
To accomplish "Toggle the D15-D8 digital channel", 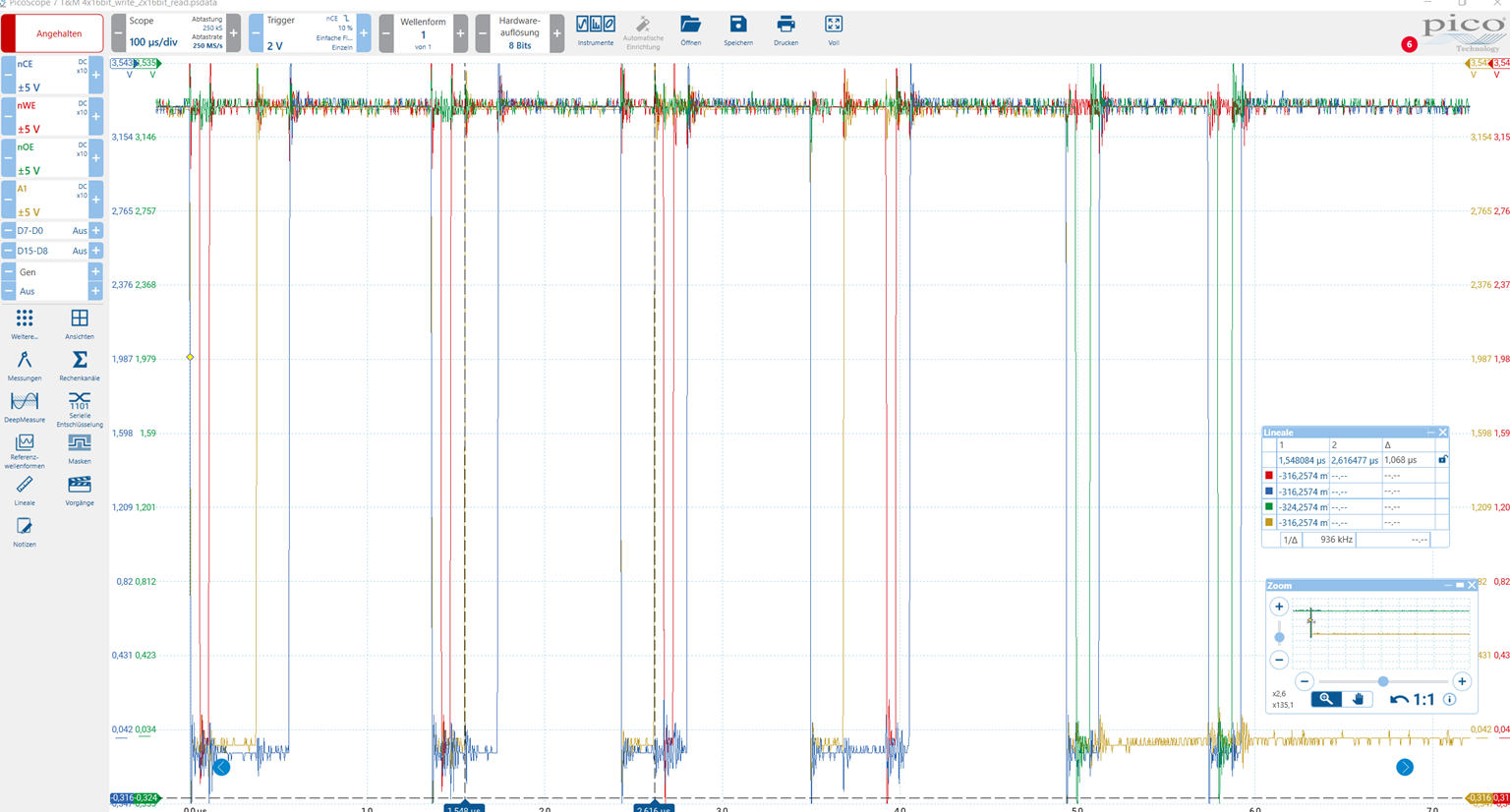I will pyautogui.click(x=52, y=251).
